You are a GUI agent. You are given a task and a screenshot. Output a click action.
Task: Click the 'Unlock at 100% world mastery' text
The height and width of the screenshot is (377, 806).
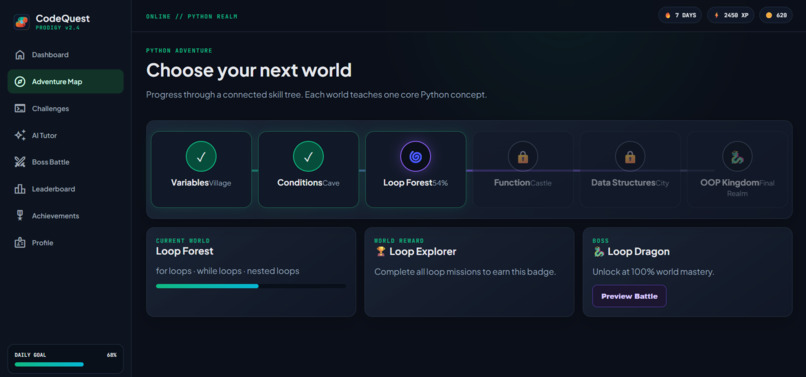pyautogui.click(x=653, y=272)
